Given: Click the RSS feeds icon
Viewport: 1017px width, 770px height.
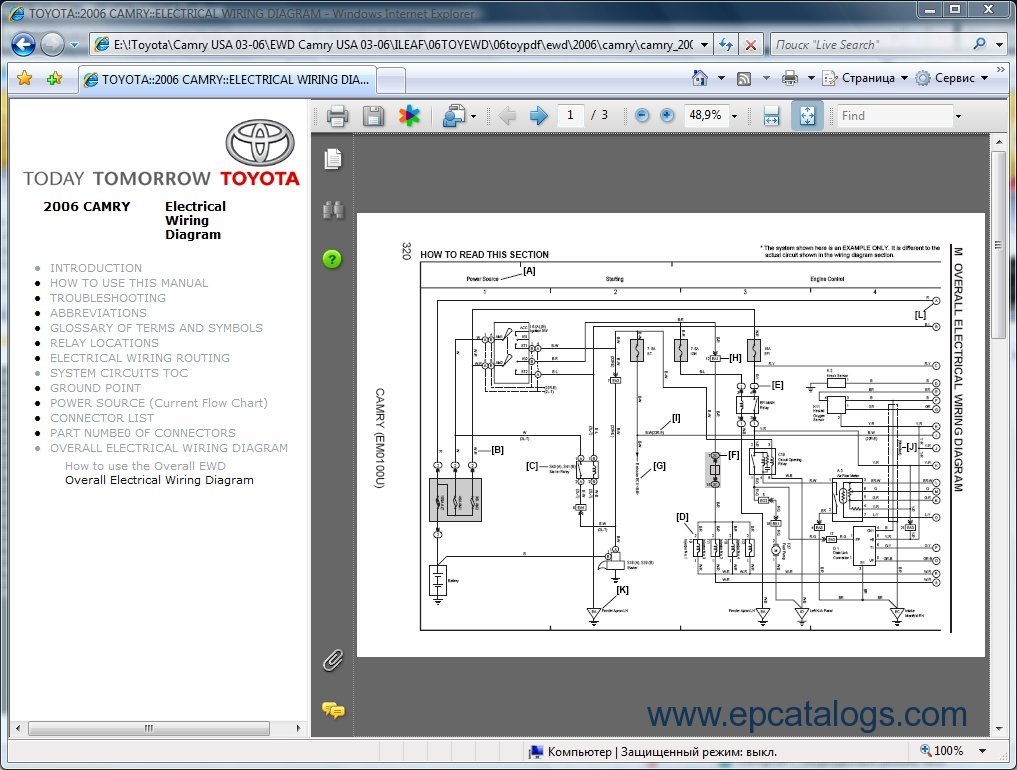Looking at the screenshot, I should click(x=744, y=78).
